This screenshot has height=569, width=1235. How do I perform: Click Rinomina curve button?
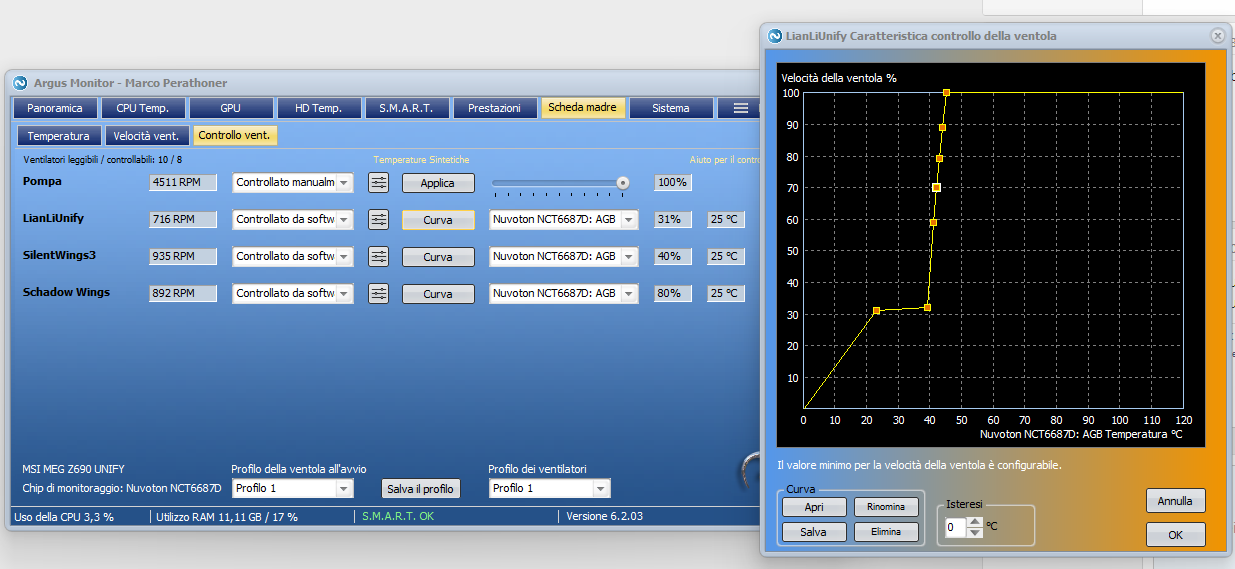pyautogui.click(x=886, y=507)
